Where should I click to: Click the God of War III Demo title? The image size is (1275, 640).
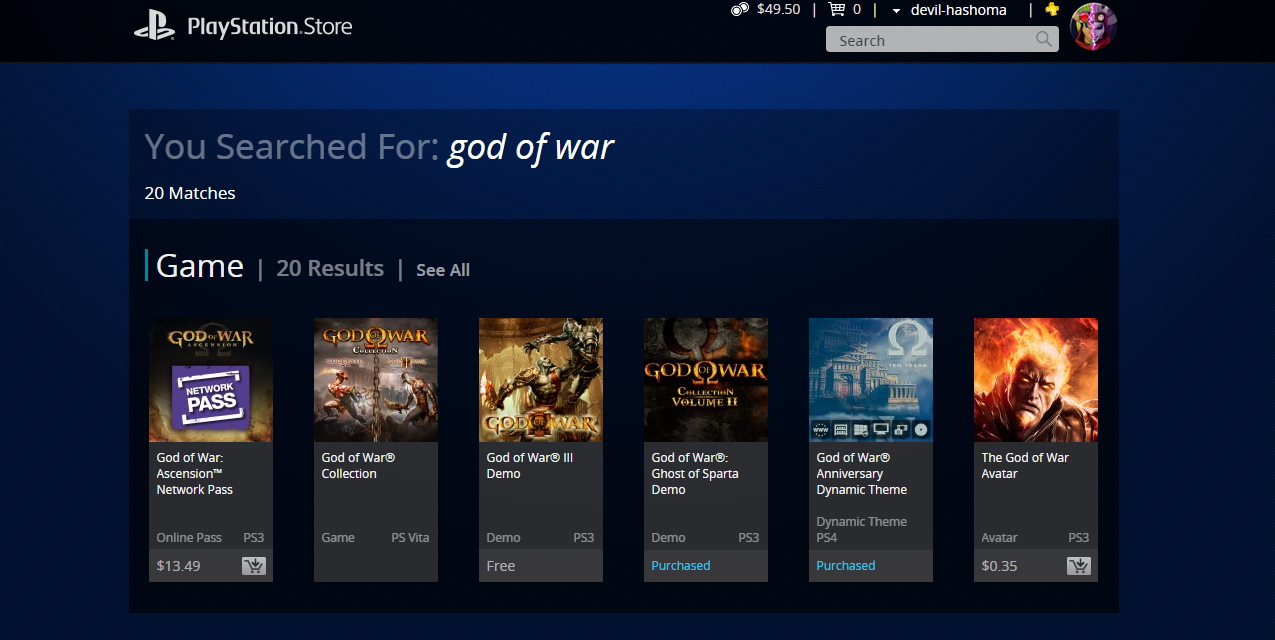[x=529, y=466]
